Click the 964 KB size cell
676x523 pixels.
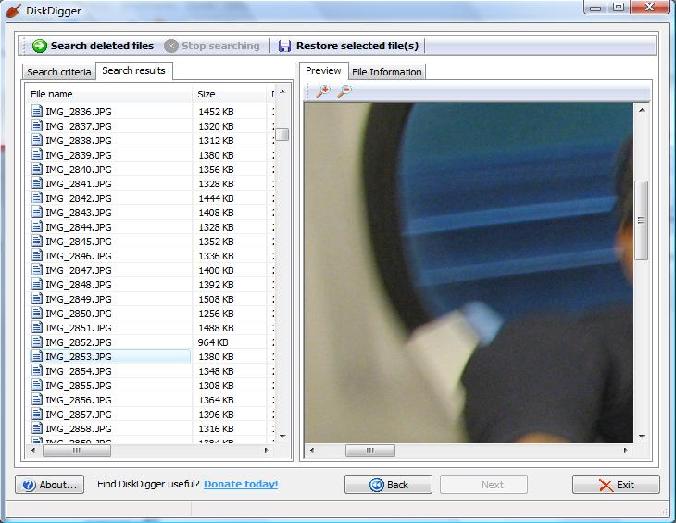(x=213, y=342)
